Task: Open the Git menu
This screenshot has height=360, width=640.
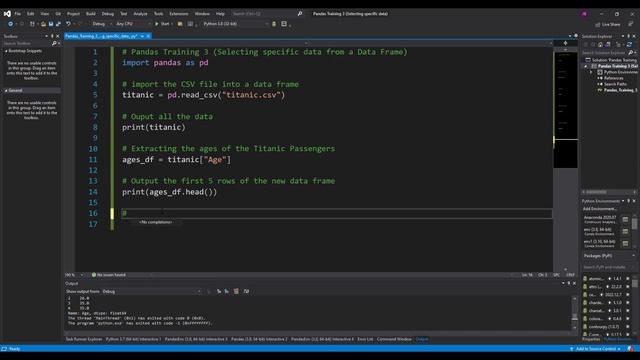Action: [x=58, y=13]
